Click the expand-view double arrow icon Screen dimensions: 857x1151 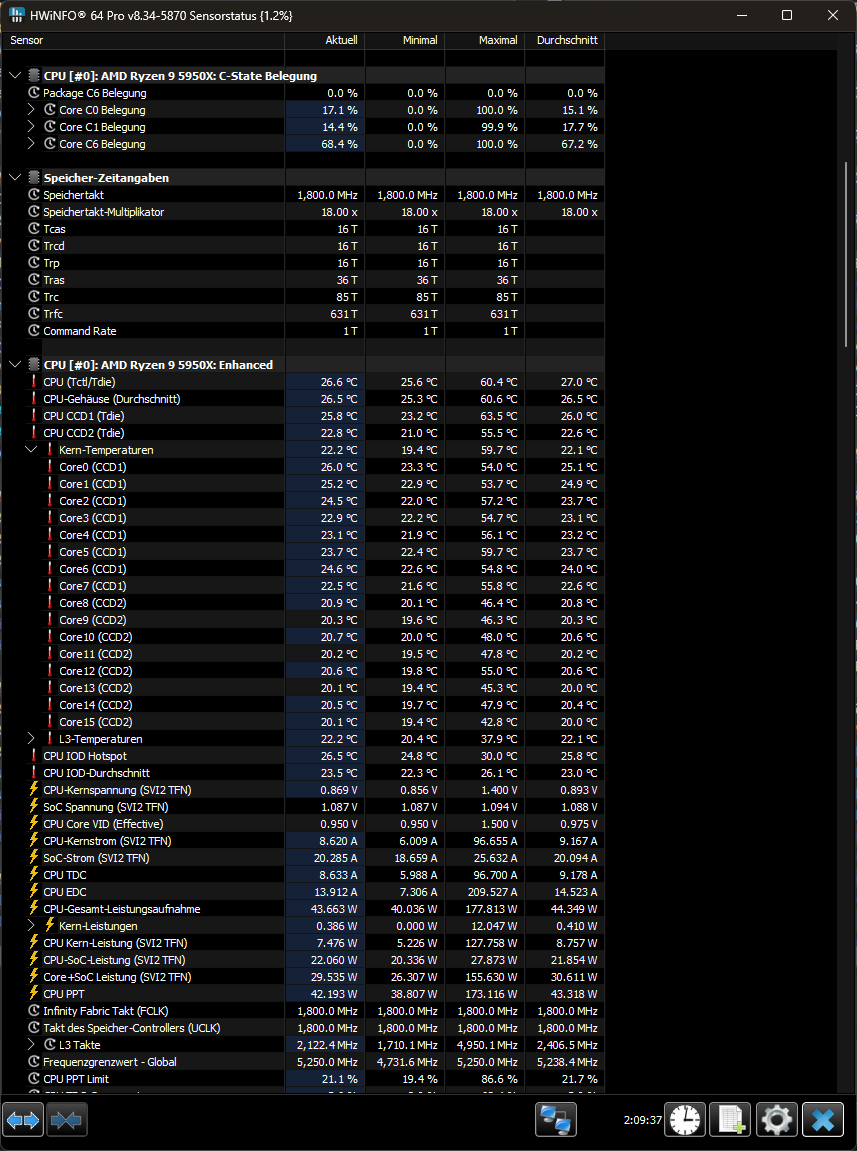pyautogui.click(x=23, y=1120)
